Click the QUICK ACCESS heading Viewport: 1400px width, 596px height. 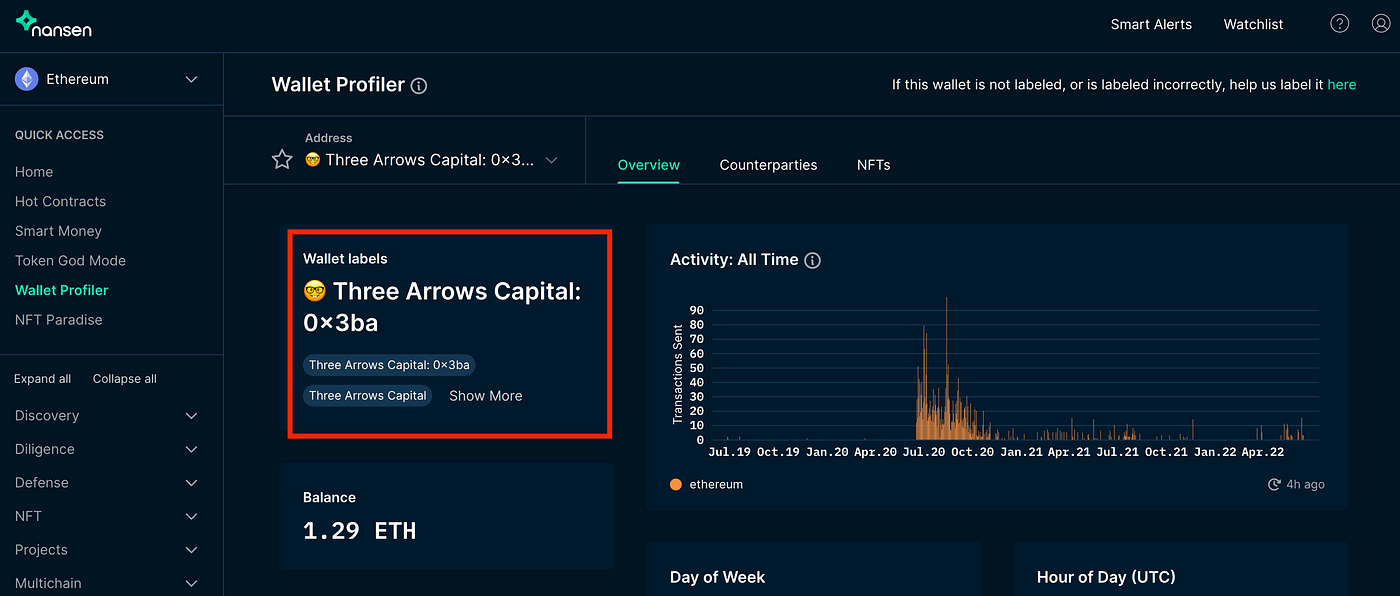(59, 135)
